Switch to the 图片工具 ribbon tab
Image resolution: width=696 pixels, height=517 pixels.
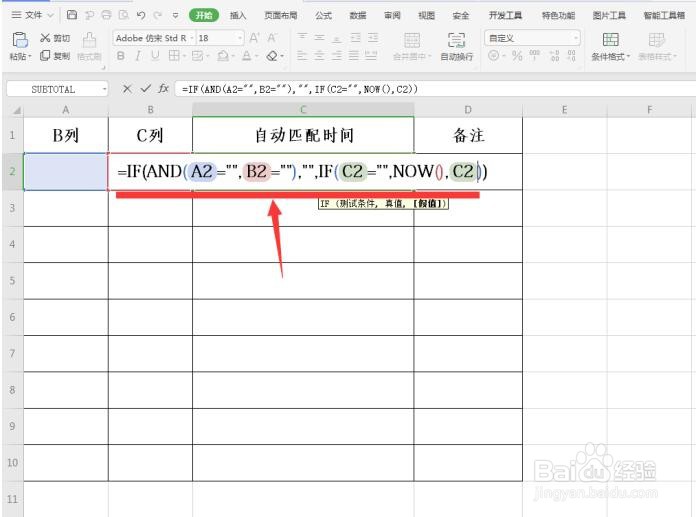(609, 16)
